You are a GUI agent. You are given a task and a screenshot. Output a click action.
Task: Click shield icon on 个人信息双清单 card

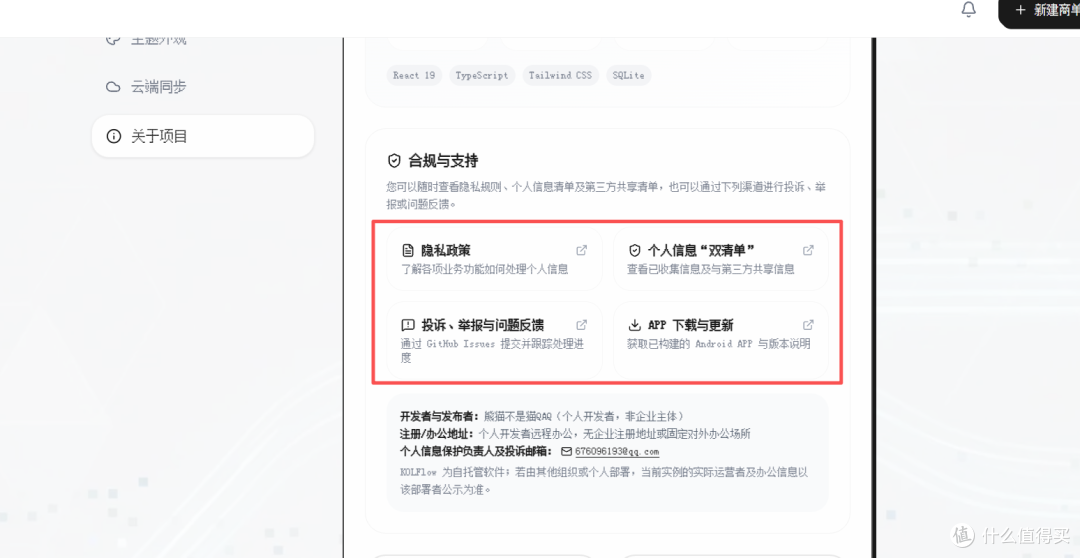(x=634, y=251)
